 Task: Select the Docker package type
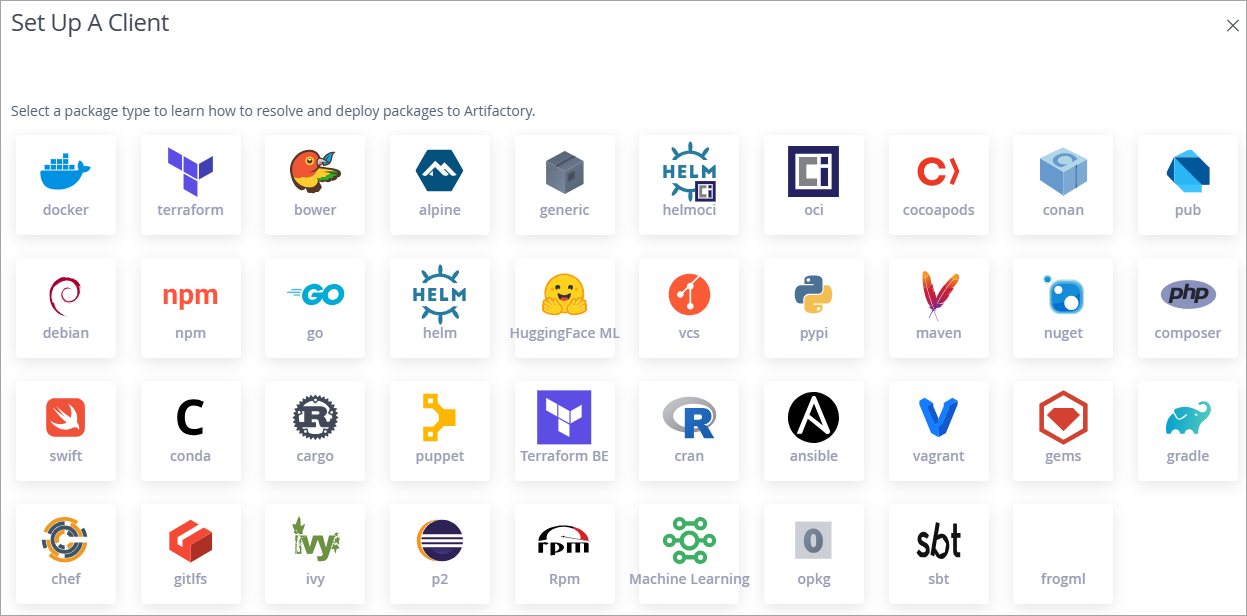pos(65,184)
